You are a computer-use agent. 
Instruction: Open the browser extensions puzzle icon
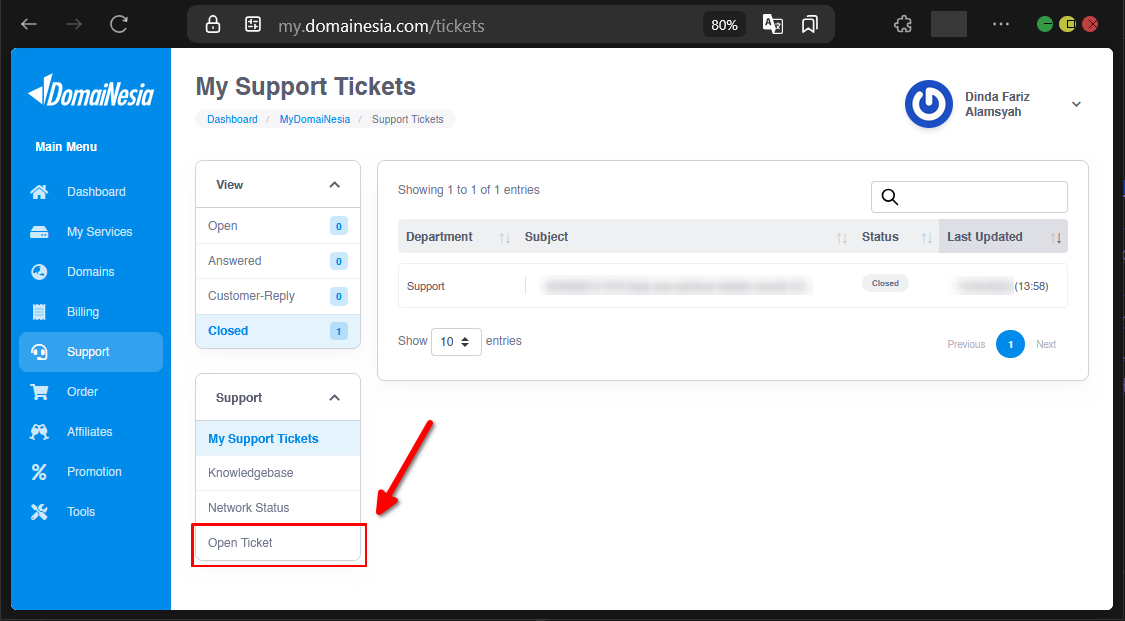[x=903, y=24]
